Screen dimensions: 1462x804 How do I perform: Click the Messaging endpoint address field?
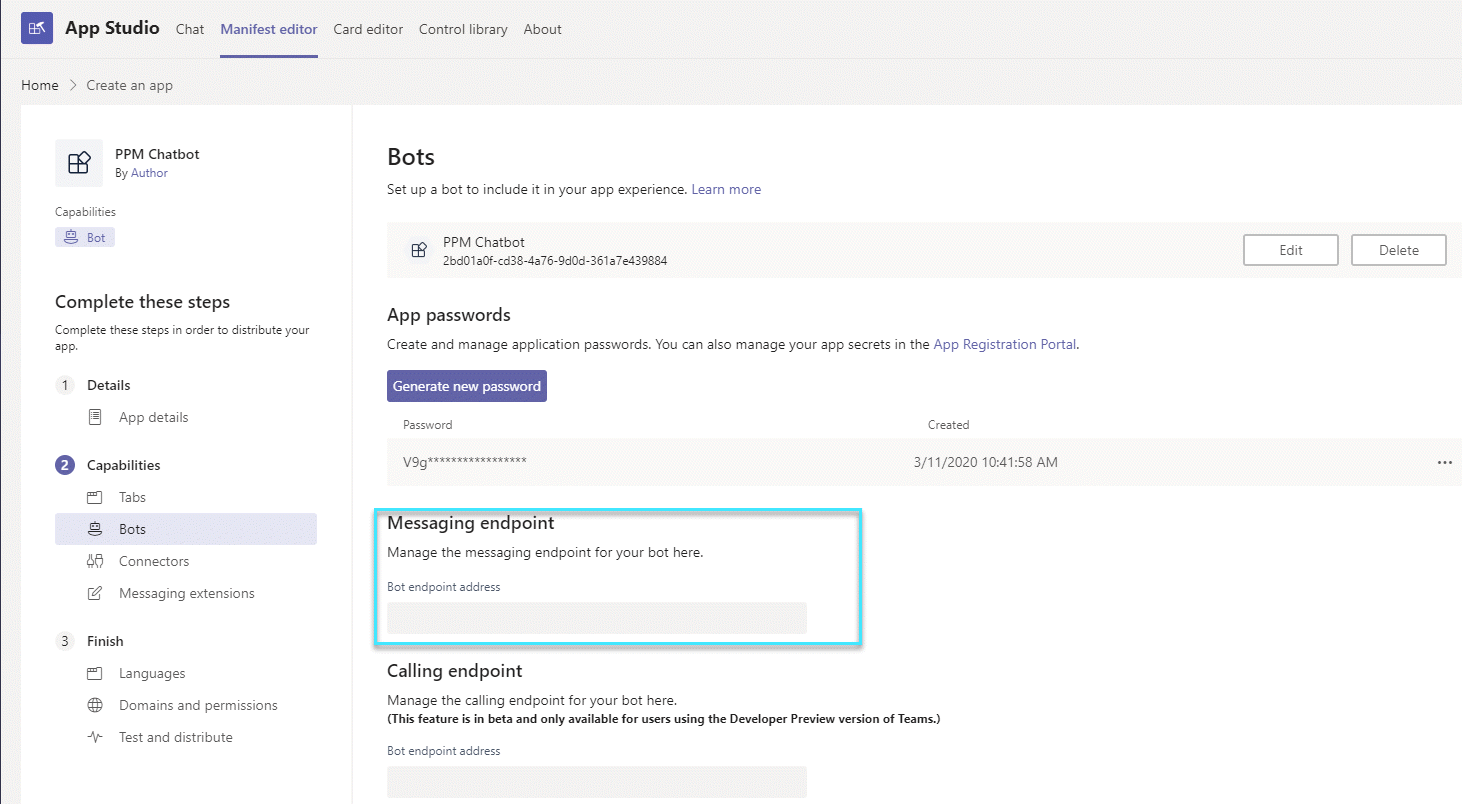tap(597, 618)
